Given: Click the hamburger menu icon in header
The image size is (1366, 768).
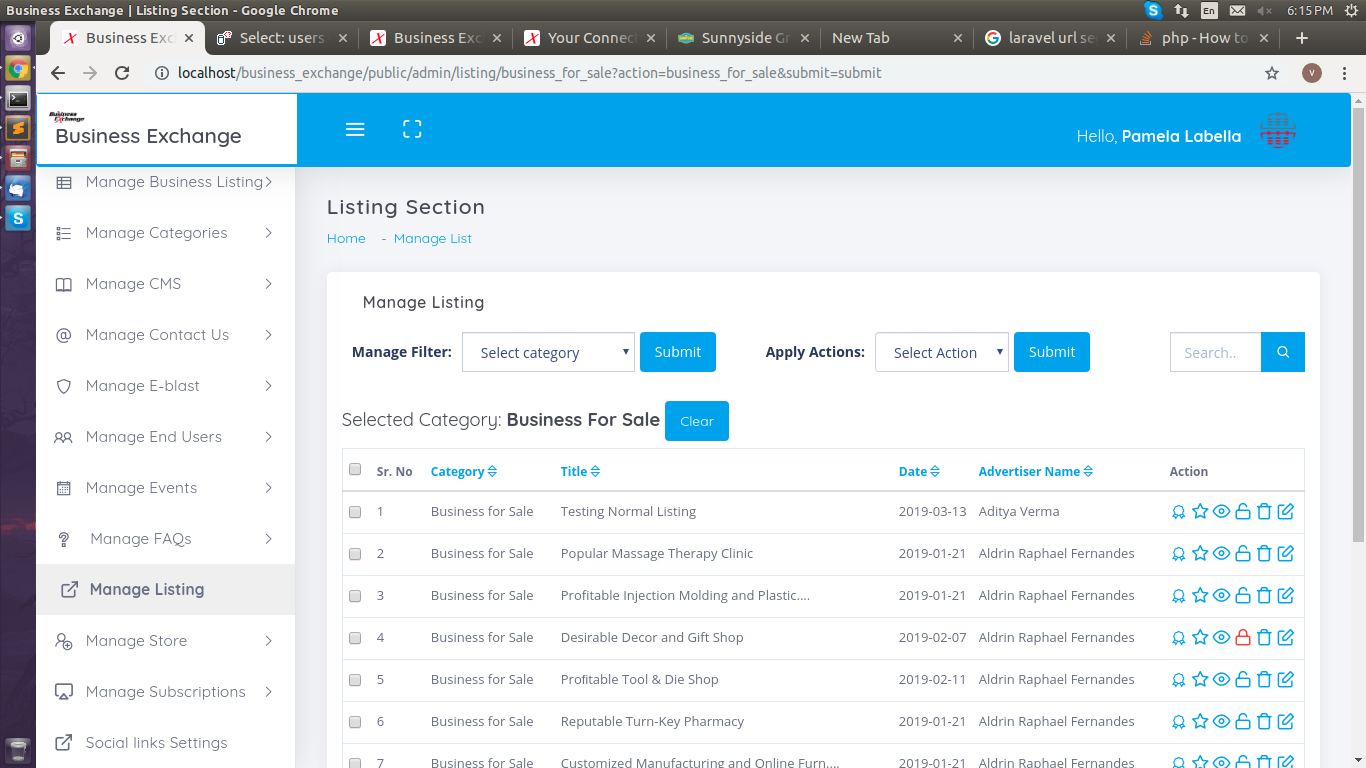Looking at the screenshot, I should pyautogui.click(x=355, y=130).
